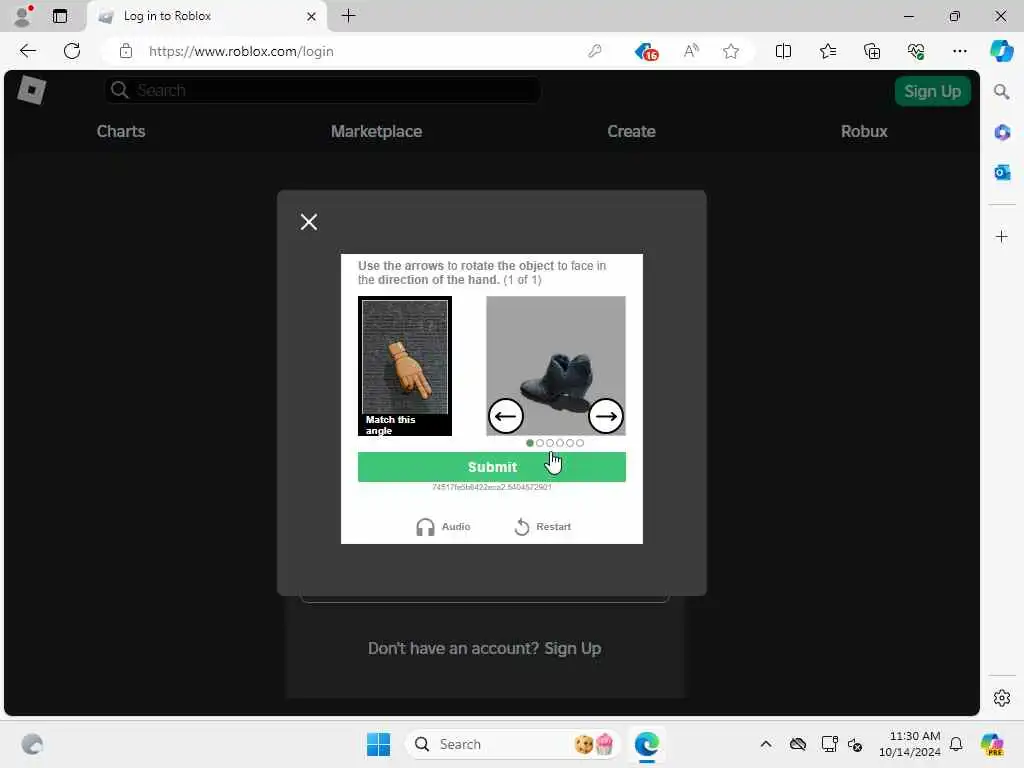Restart the captcha challenge

(x=543, y=526)
